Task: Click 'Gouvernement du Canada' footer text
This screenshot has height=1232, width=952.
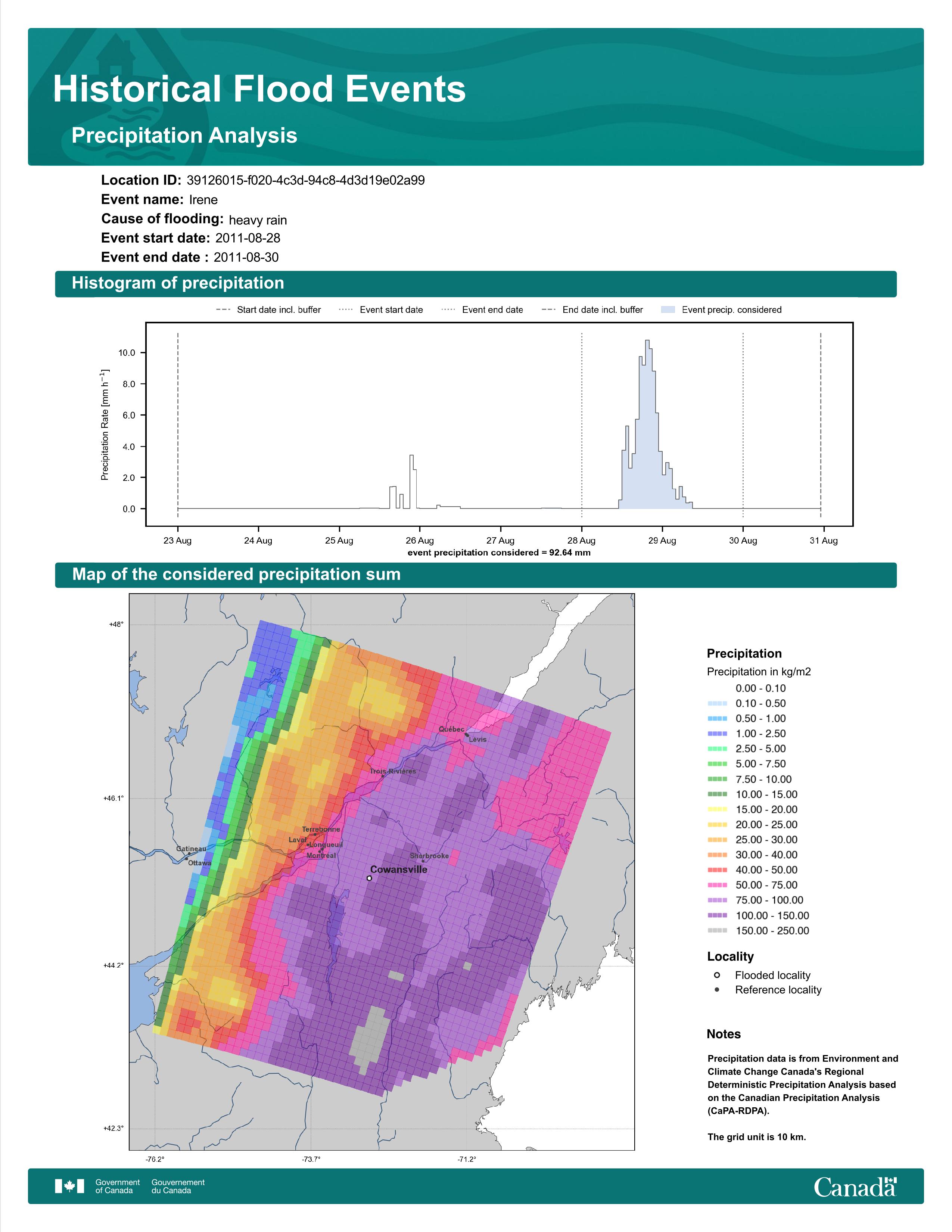Action: 178,1186
